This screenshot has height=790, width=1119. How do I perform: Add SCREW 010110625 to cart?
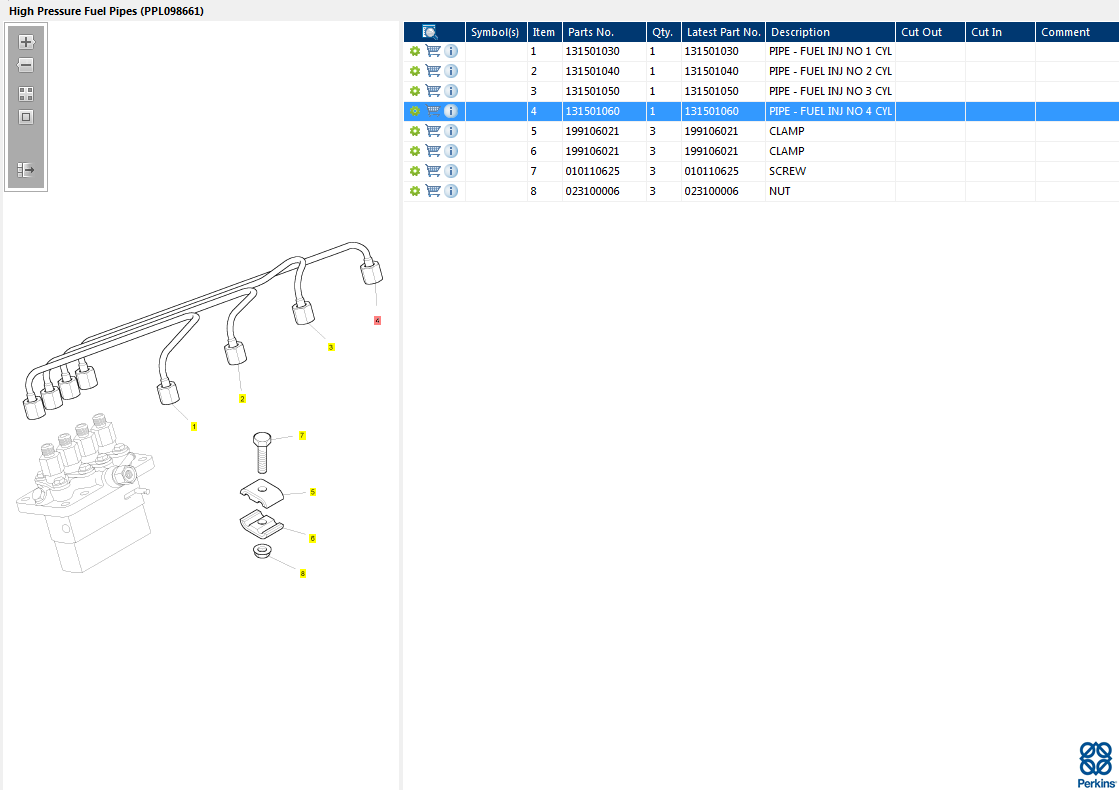432,171
